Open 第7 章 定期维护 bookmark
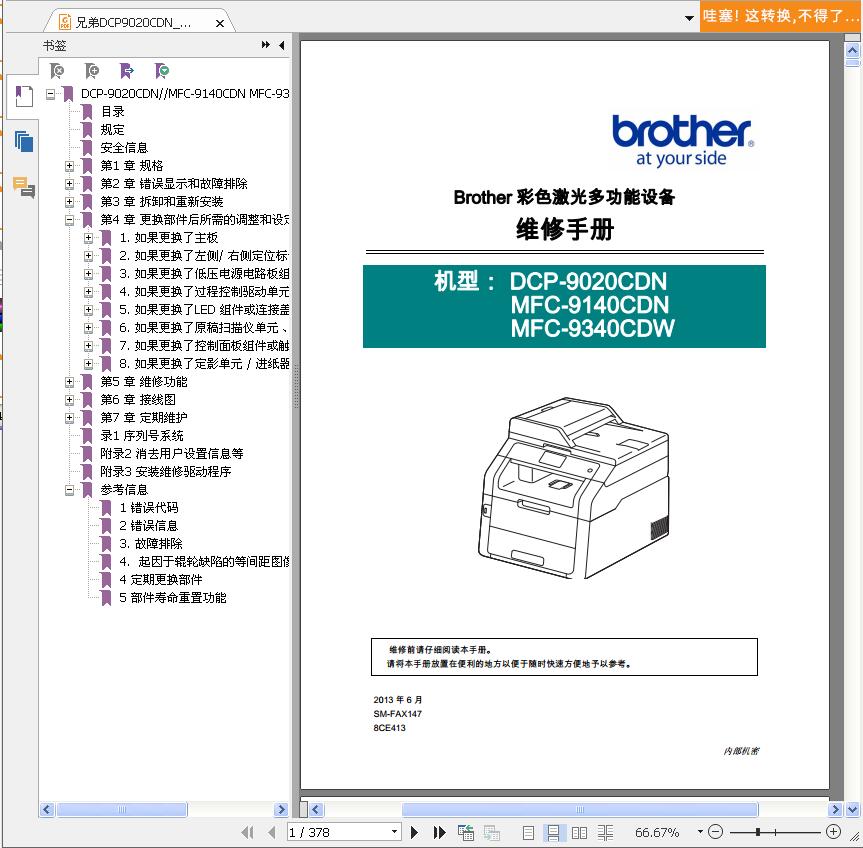 [144, 418]
